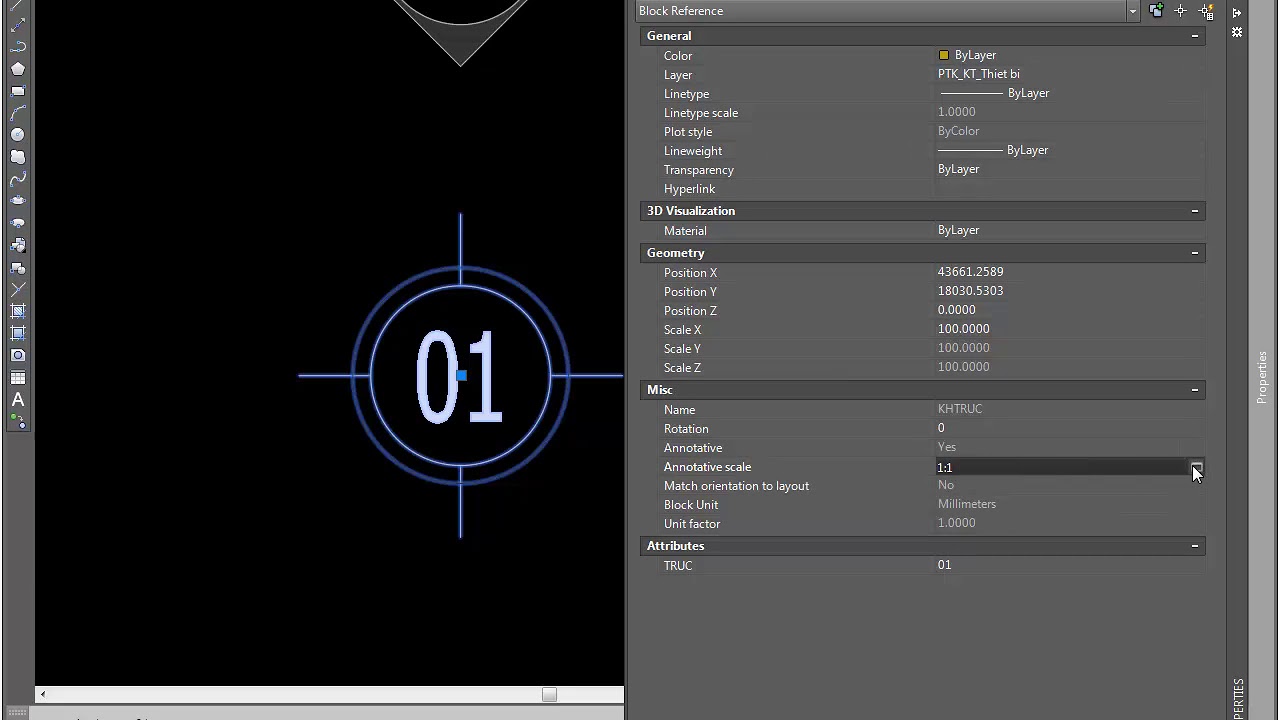
Task: Click the Select Objects icon
Action: 1181,11
